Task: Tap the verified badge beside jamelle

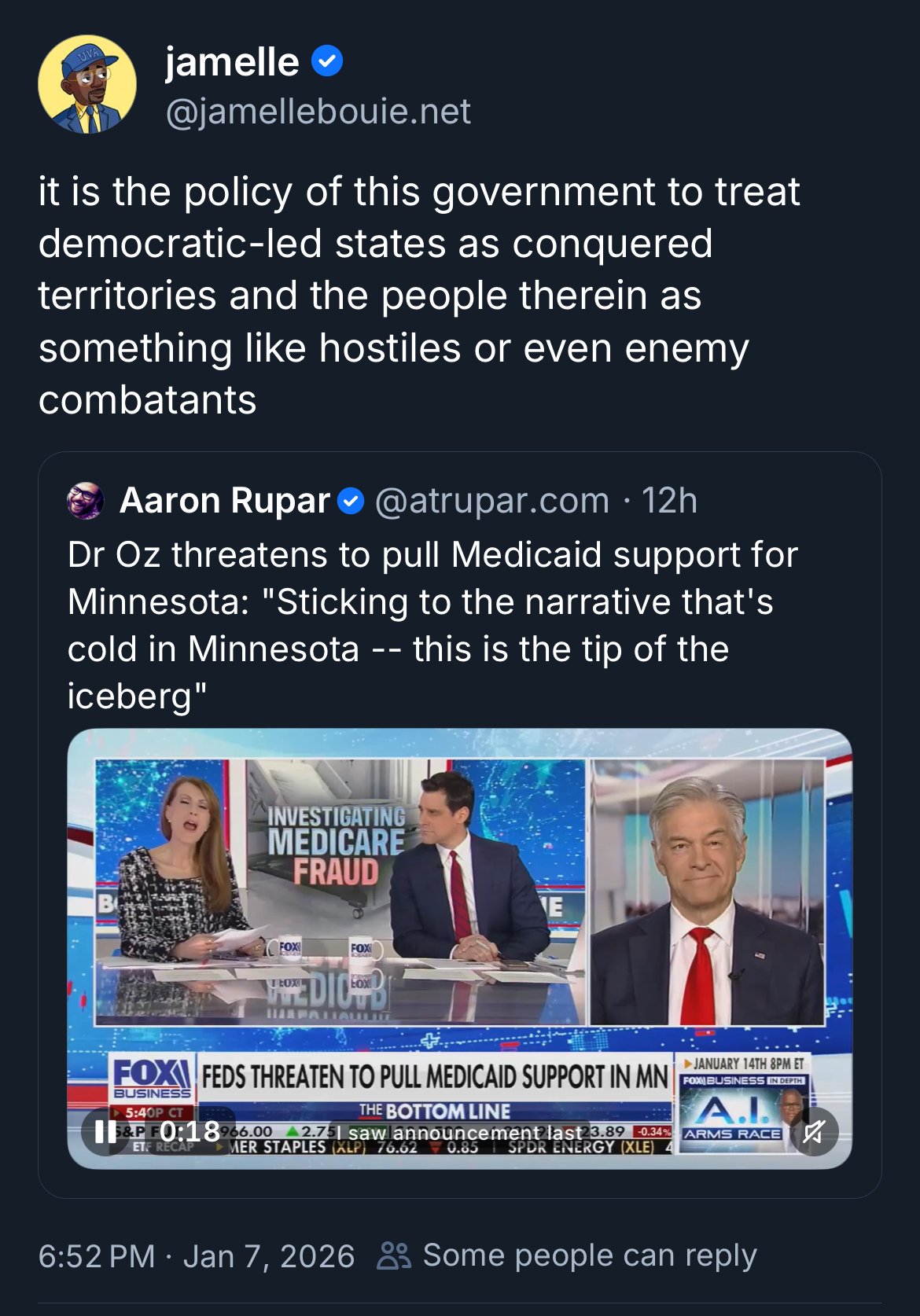Action: [x=327, y=61]
